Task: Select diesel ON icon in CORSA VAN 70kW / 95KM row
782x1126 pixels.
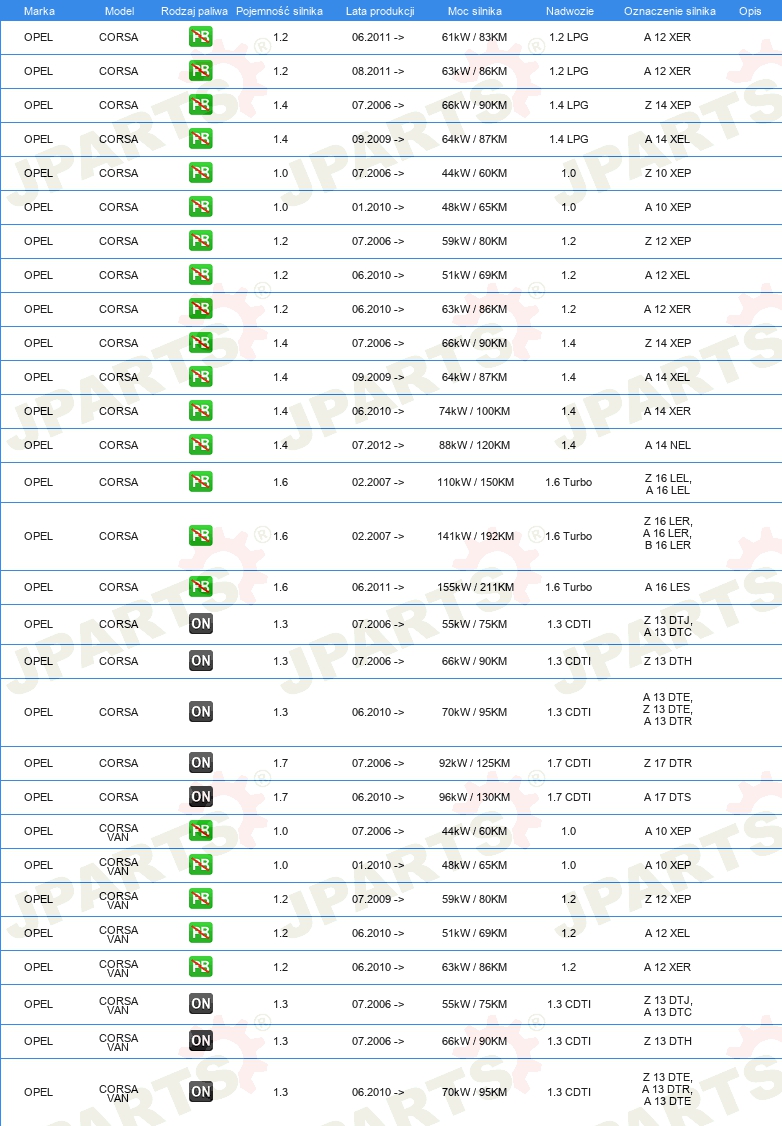Action: (x=201, y=1092)
